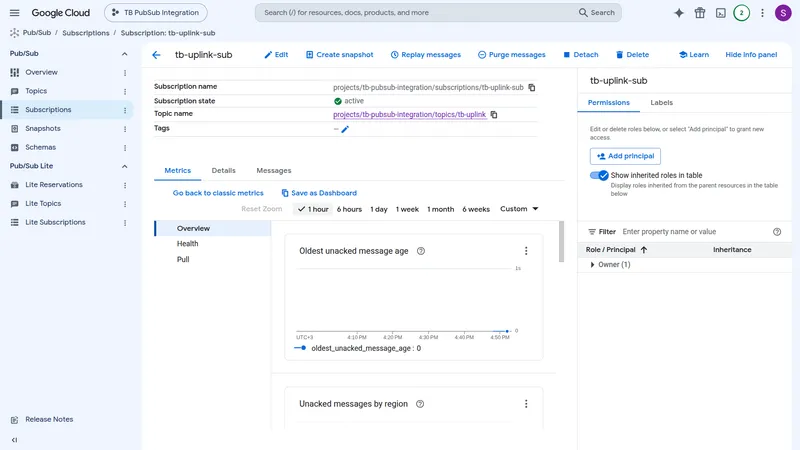Open notifications badge showing 2
800x450 pixels.
pyautogui.click(x=741, y=13)
